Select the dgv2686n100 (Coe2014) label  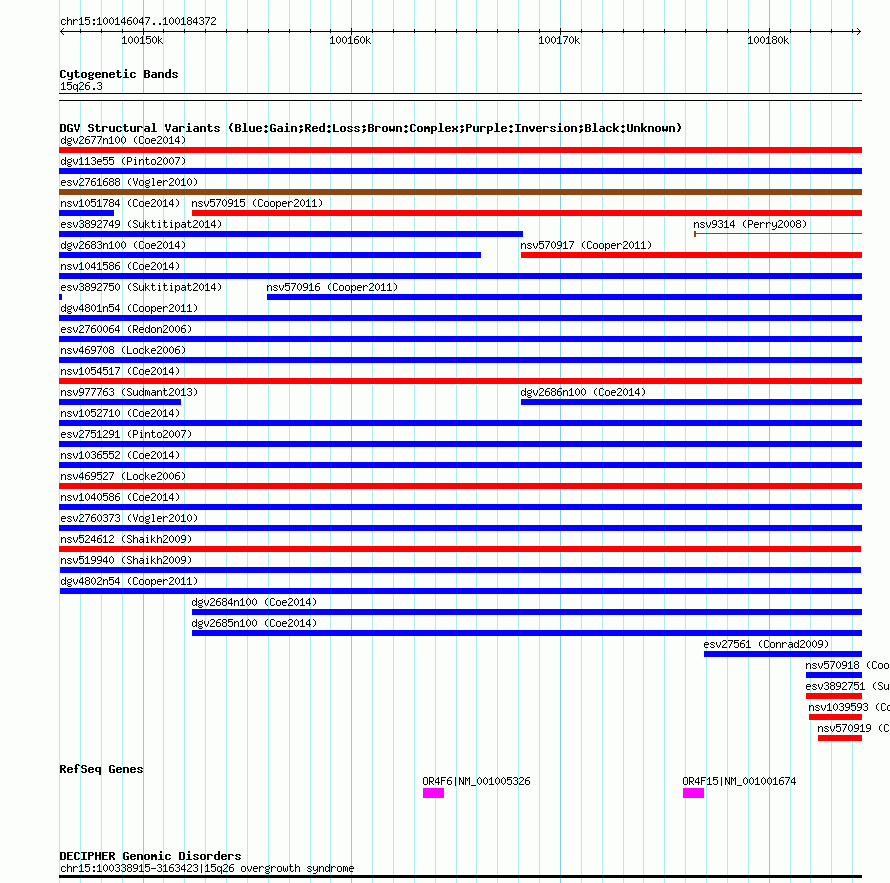583,392
